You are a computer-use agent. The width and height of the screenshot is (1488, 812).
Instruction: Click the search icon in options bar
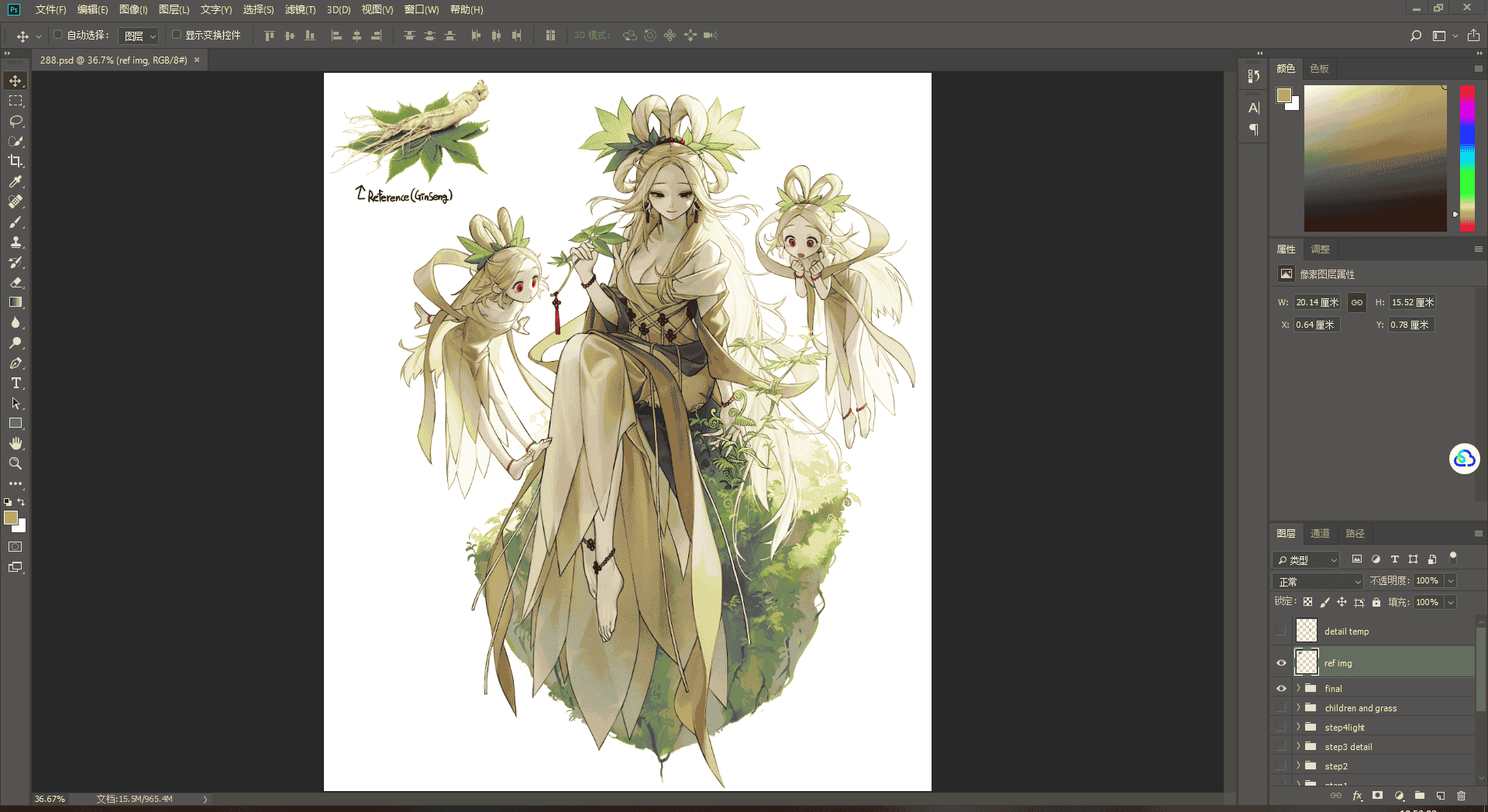point(1416,36)
